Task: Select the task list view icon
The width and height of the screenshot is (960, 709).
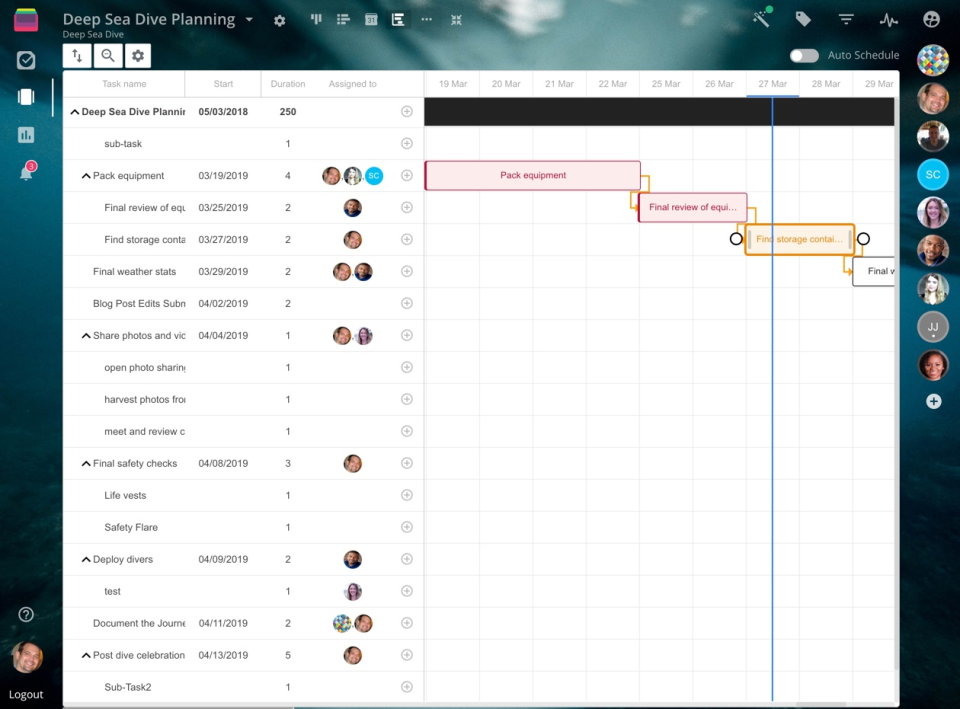Action: click(343, 19)
